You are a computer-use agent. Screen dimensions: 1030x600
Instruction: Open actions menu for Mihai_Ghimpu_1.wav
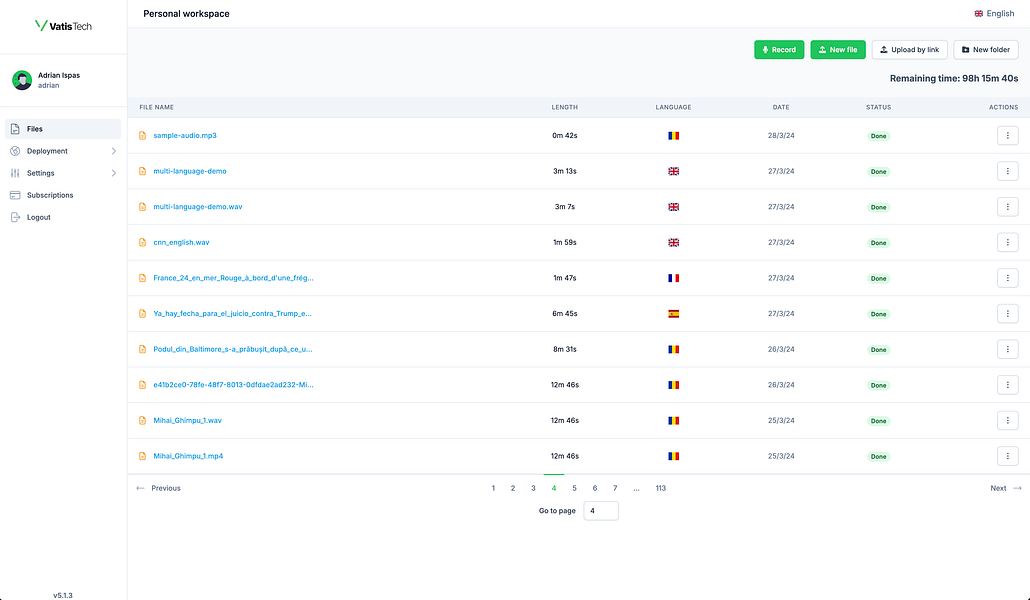coord(1007,420)
